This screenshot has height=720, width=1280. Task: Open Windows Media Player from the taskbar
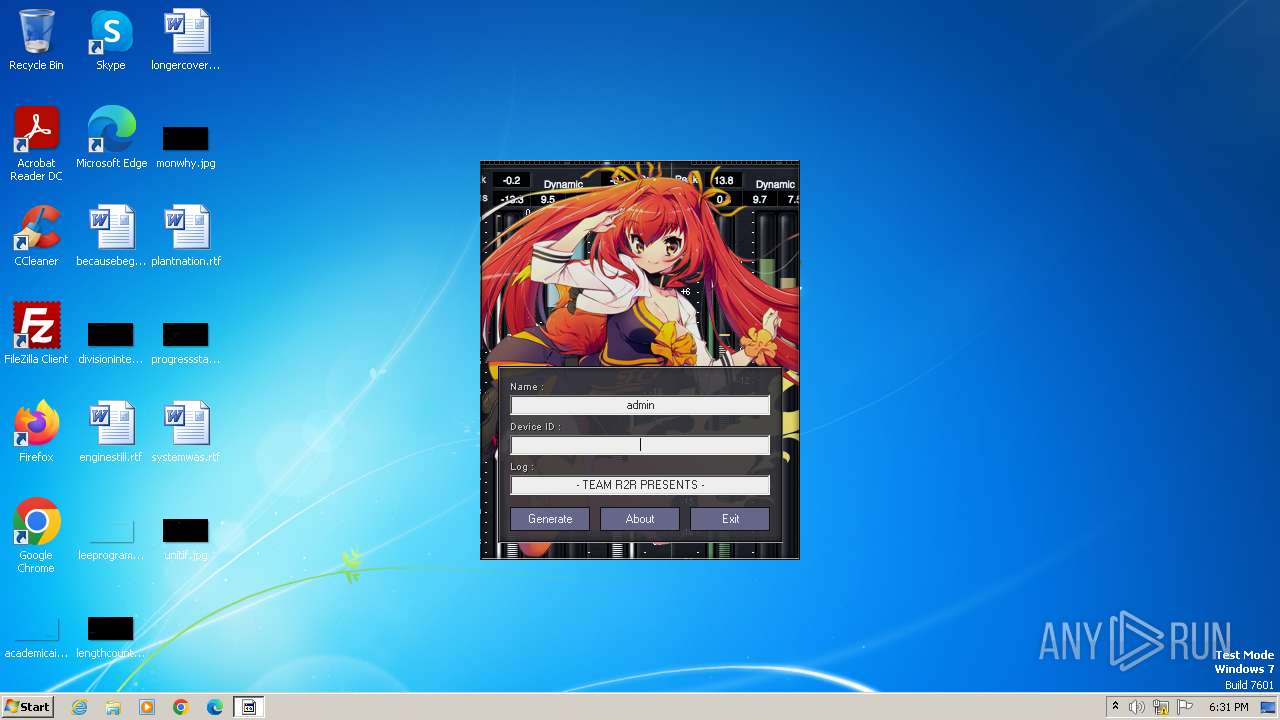tap(147, 707)
